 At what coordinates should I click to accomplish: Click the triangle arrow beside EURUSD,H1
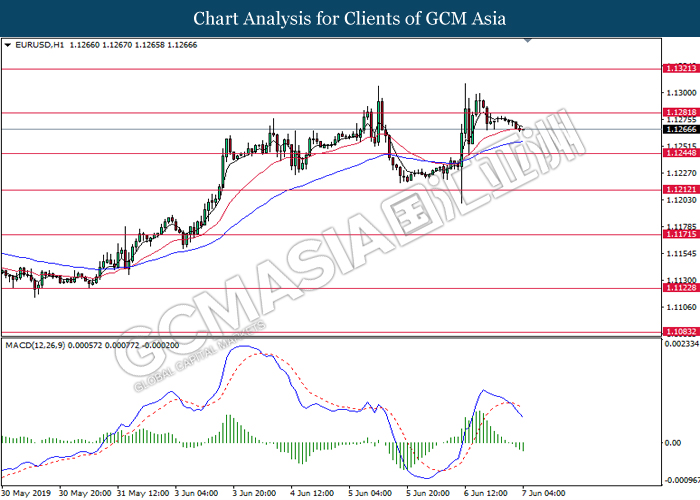[x=8, y=45]
